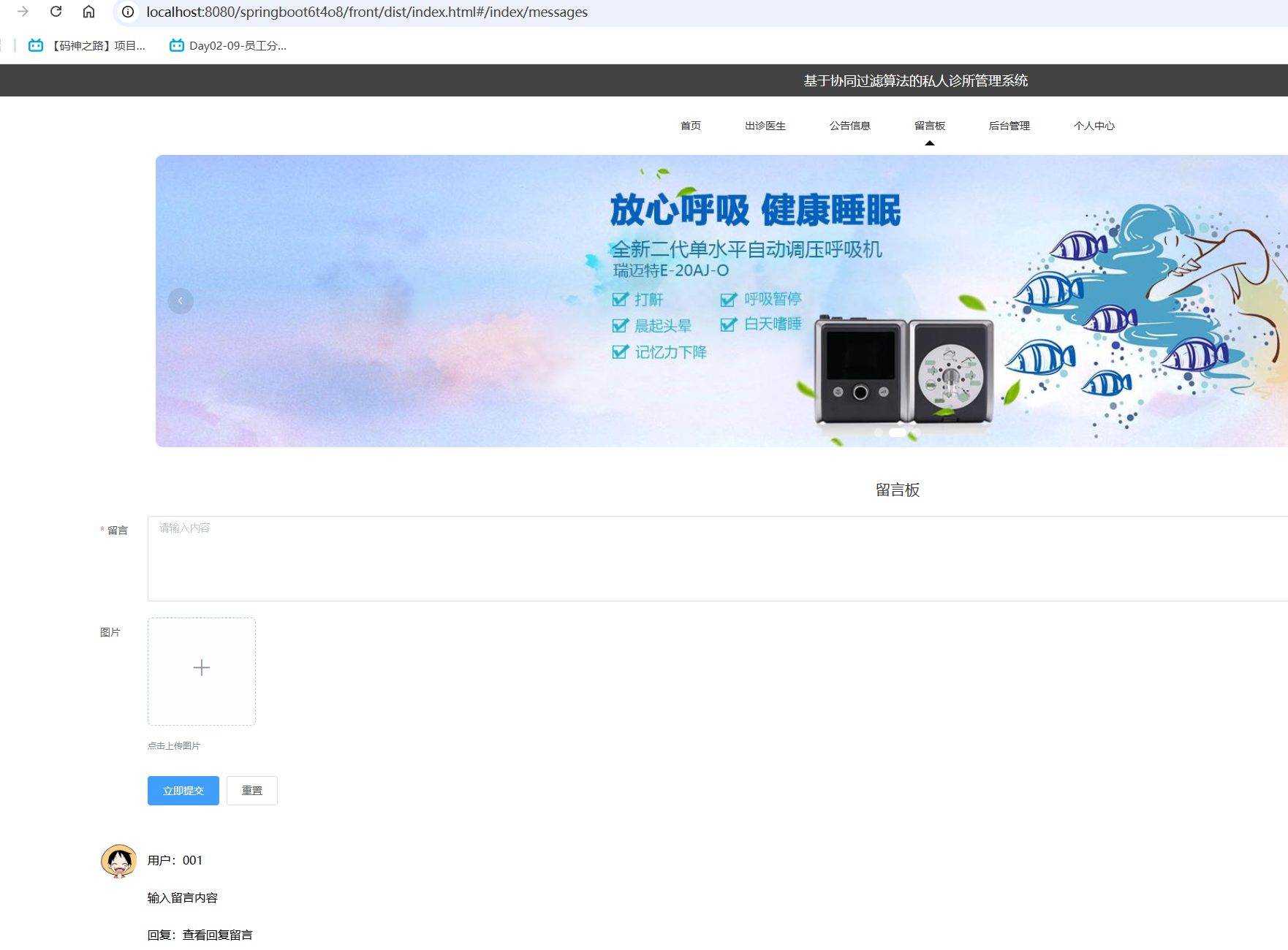Select 留言板 navigation item
Screen dimensions: 1288x950
coord(930,126)
